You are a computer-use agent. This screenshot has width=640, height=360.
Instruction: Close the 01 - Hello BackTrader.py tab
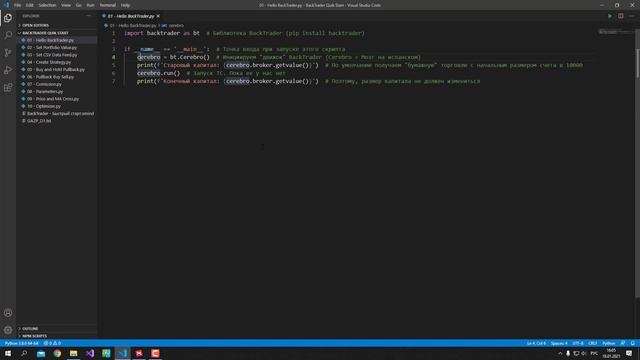(158, 16)
